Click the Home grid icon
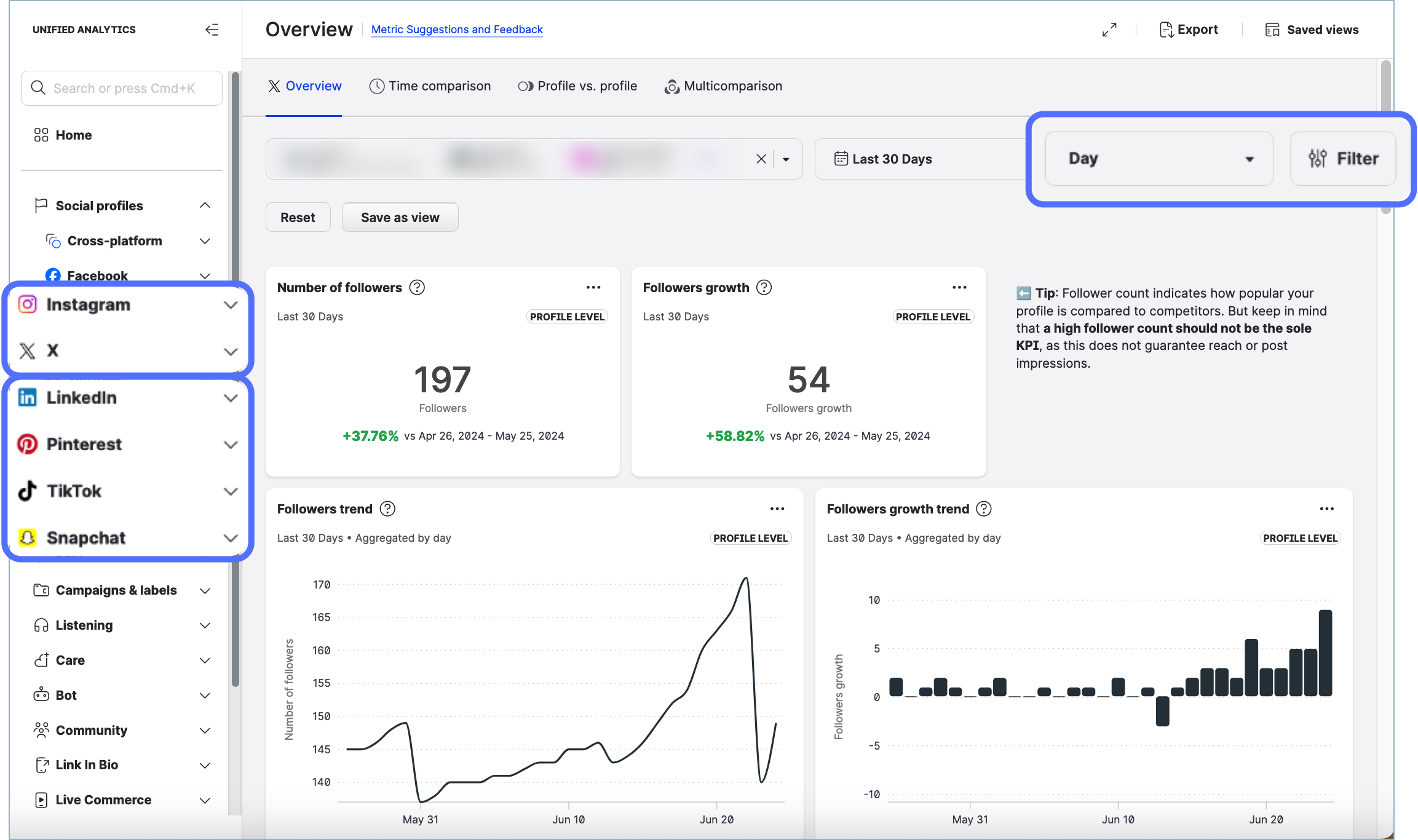1418x840 pixels. (41, 135)
